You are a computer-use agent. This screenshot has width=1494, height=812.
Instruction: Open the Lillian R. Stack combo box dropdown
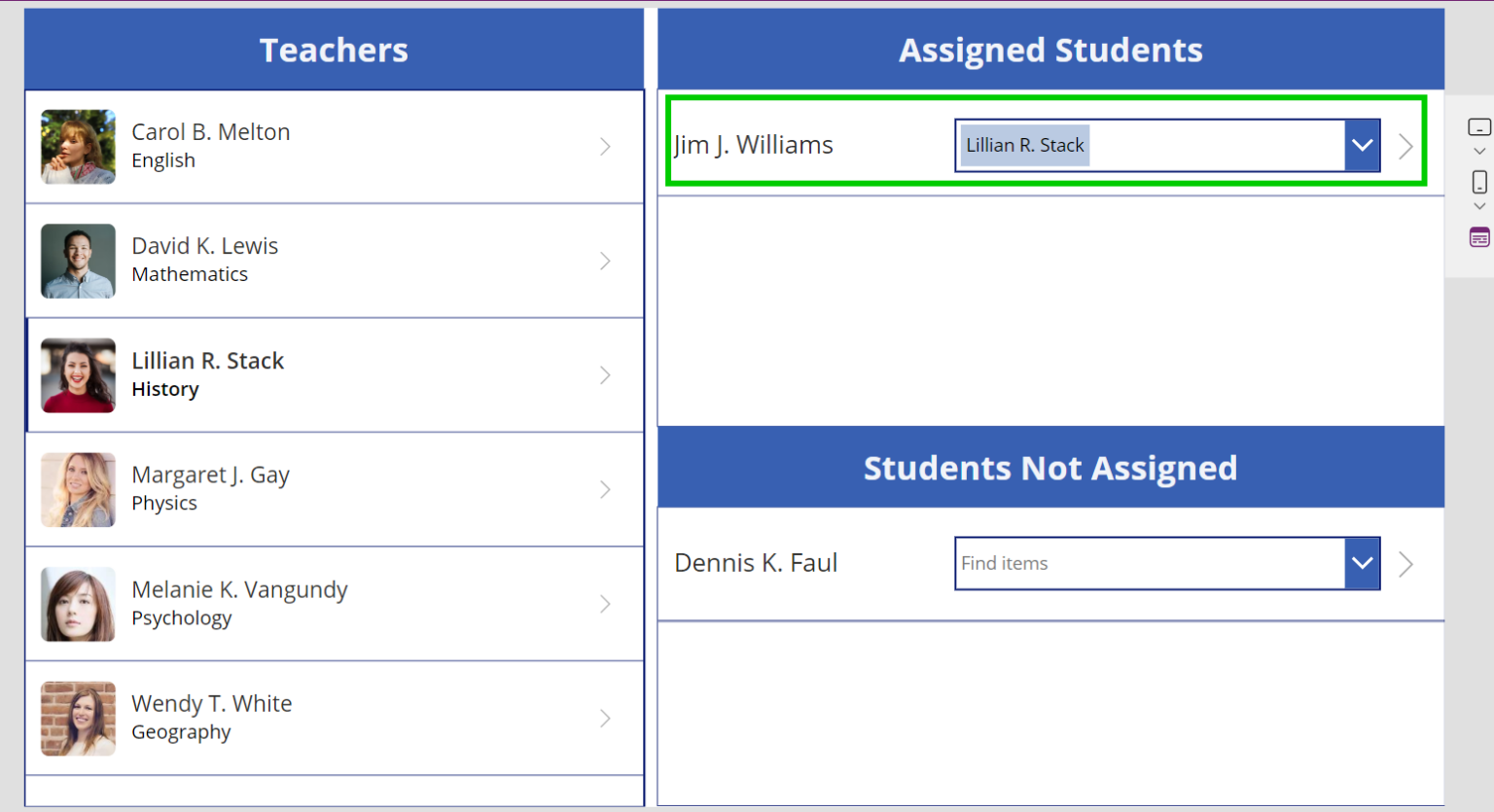pos(1361,145)
